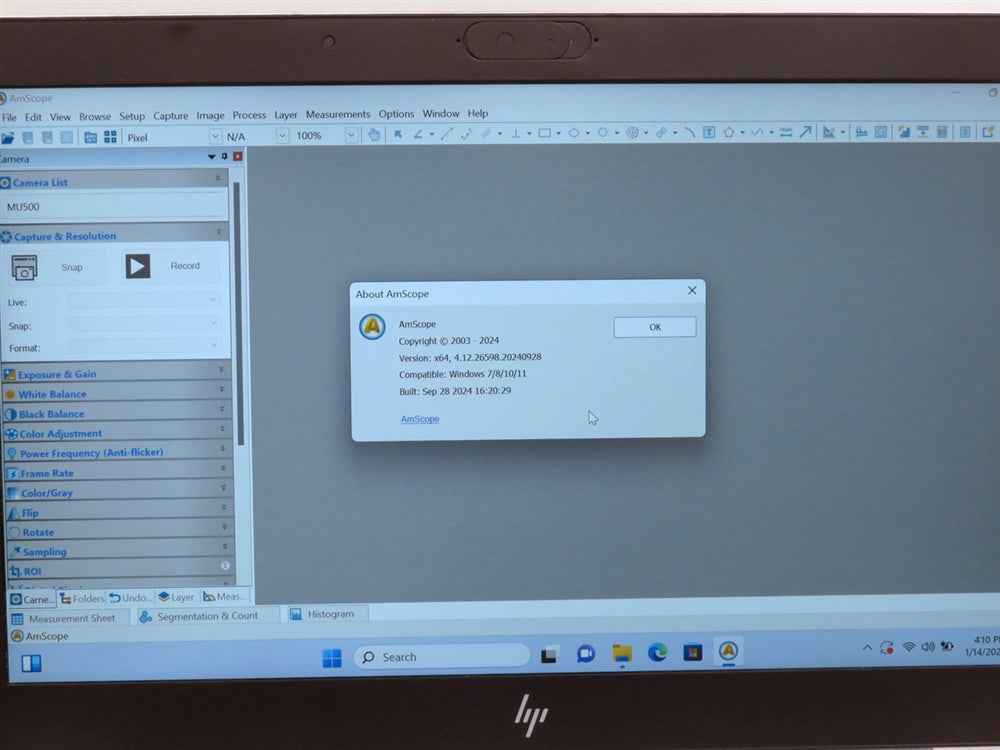The width and height of the screenshot is (1000, 750).
Task: Select the hand pan tool
Action: tap(374, 135)
